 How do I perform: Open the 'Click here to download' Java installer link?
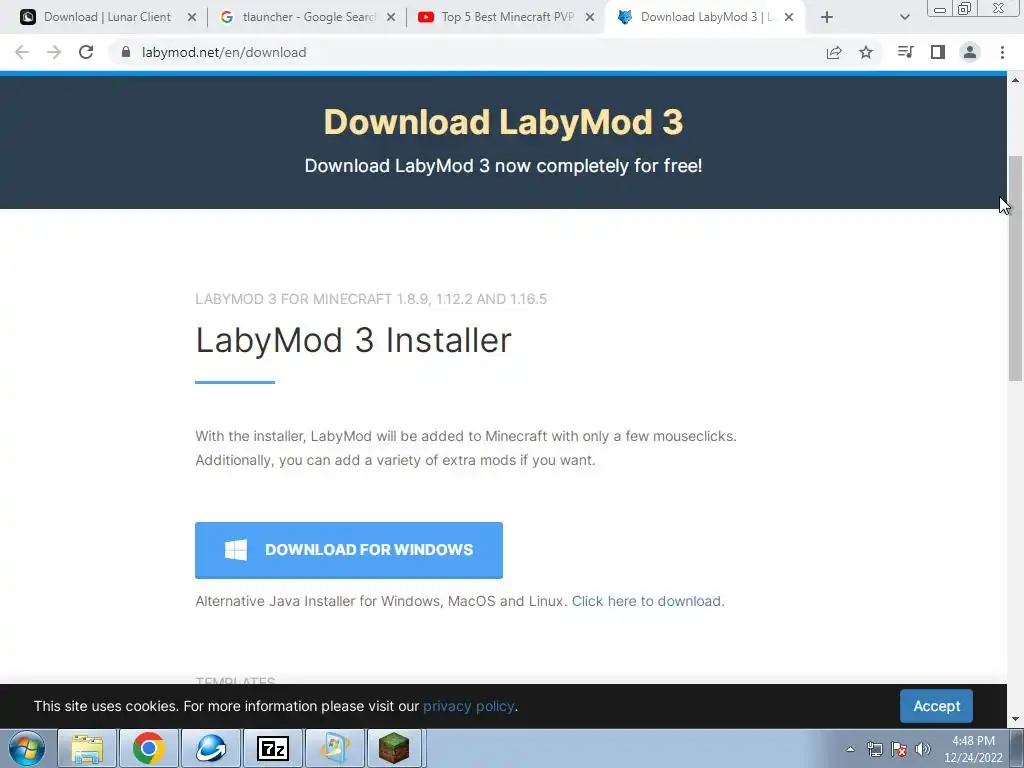pos(648,601)
